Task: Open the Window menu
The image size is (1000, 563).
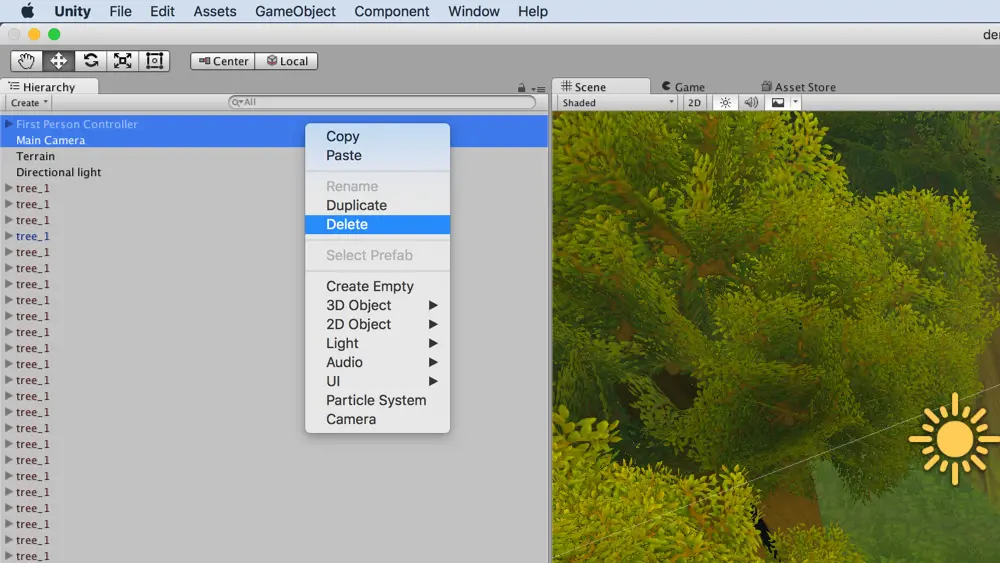Action: click(474, 11)
